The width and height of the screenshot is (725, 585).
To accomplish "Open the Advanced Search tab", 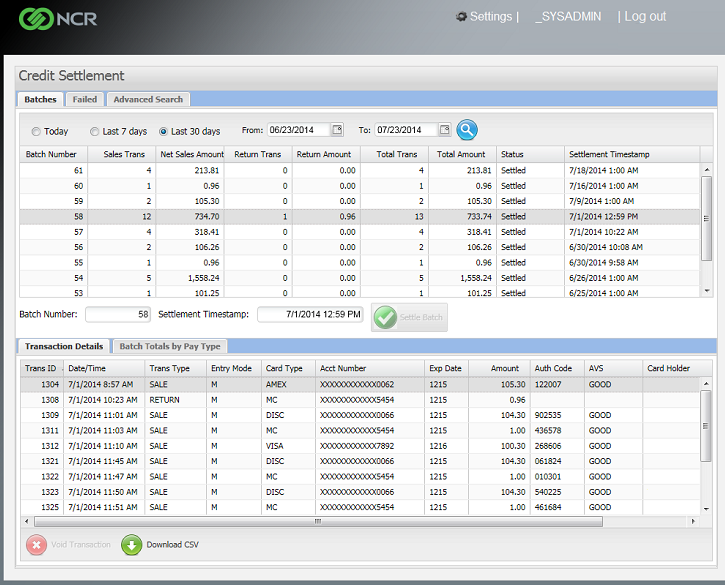I will pyautogui.click(x=148, y=99).
